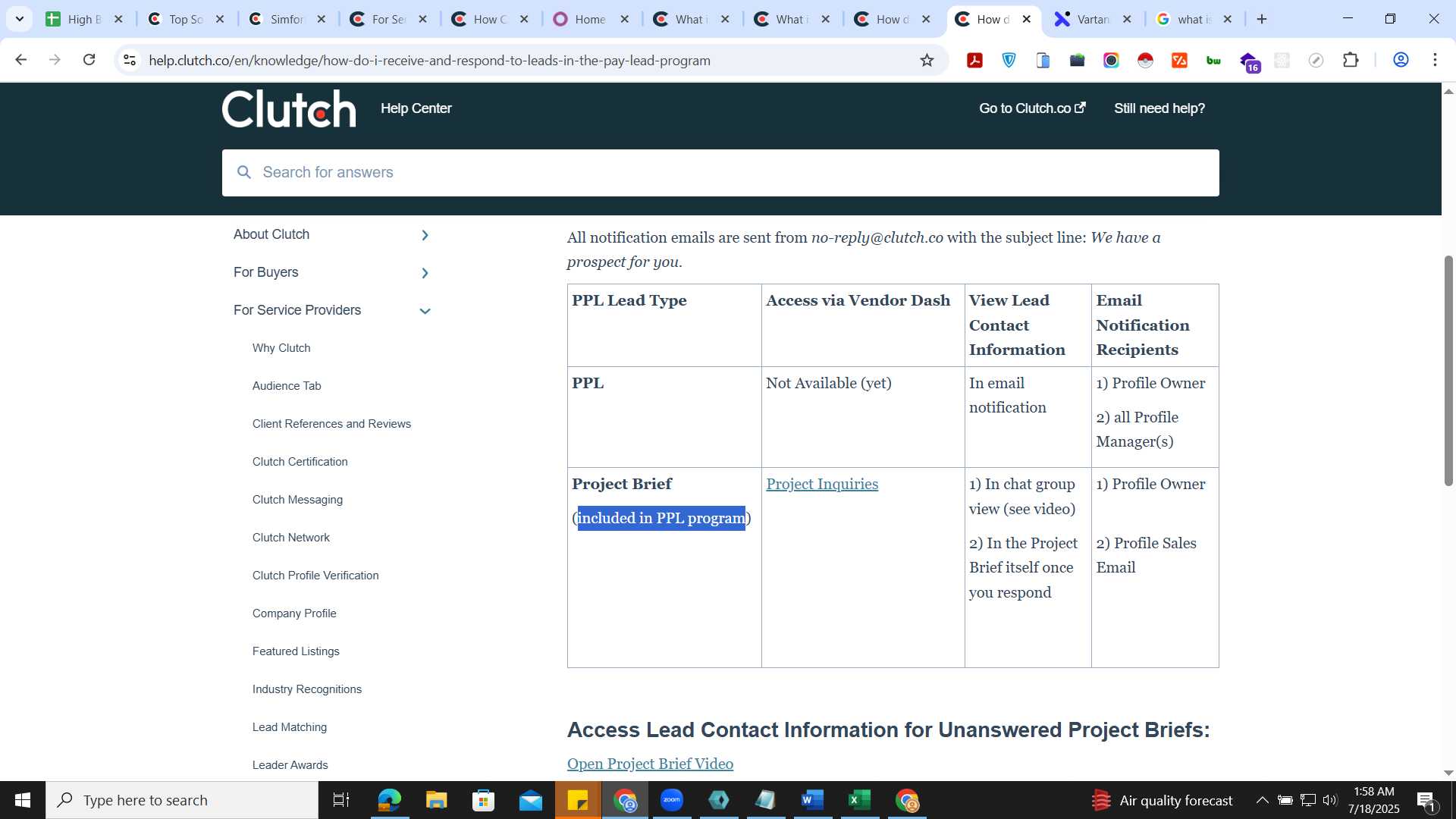
Task: Show hidden system tray icons
Action: [1262, 800]
